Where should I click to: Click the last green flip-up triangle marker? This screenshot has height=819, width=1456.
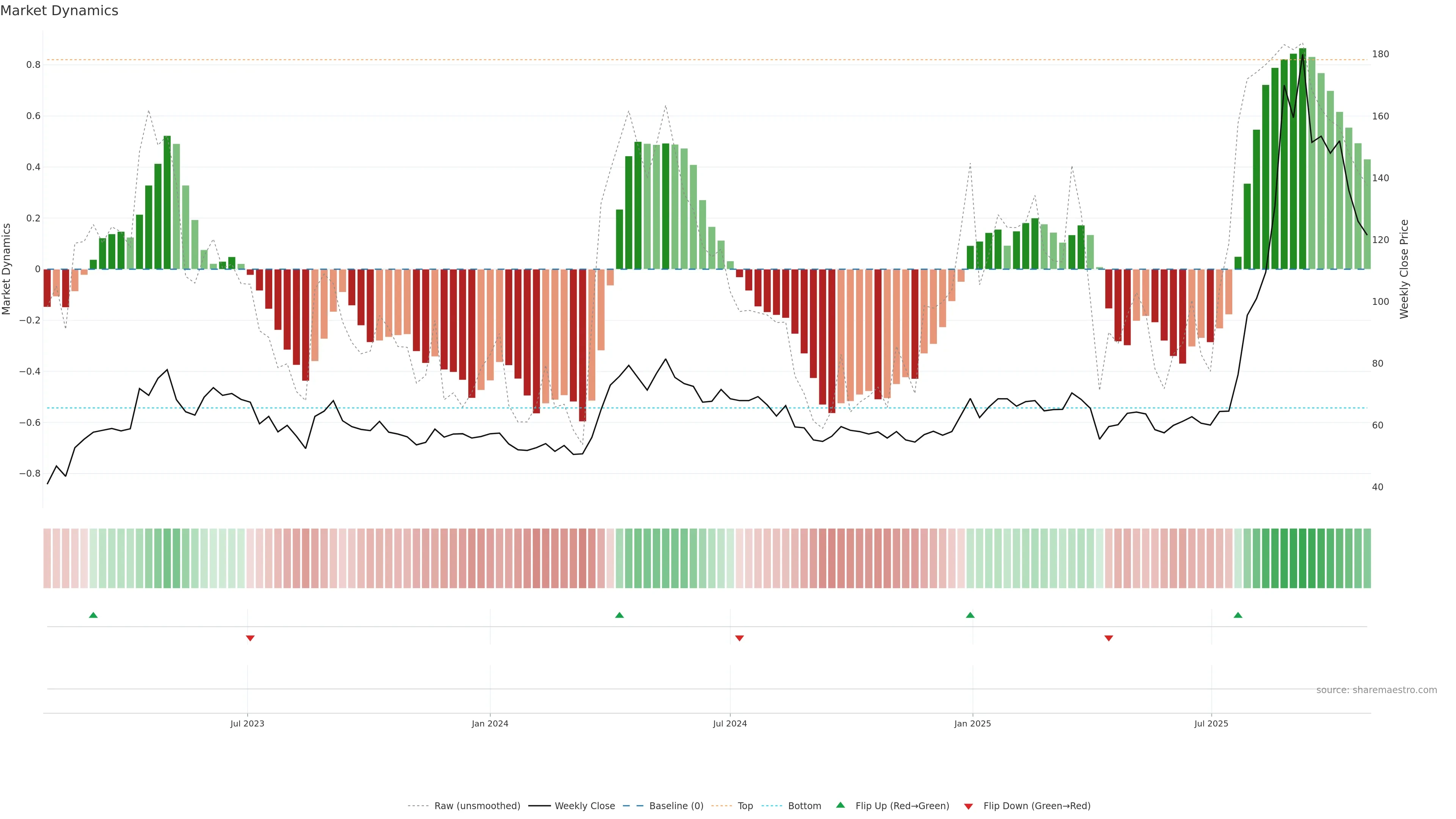point(1238,615)
